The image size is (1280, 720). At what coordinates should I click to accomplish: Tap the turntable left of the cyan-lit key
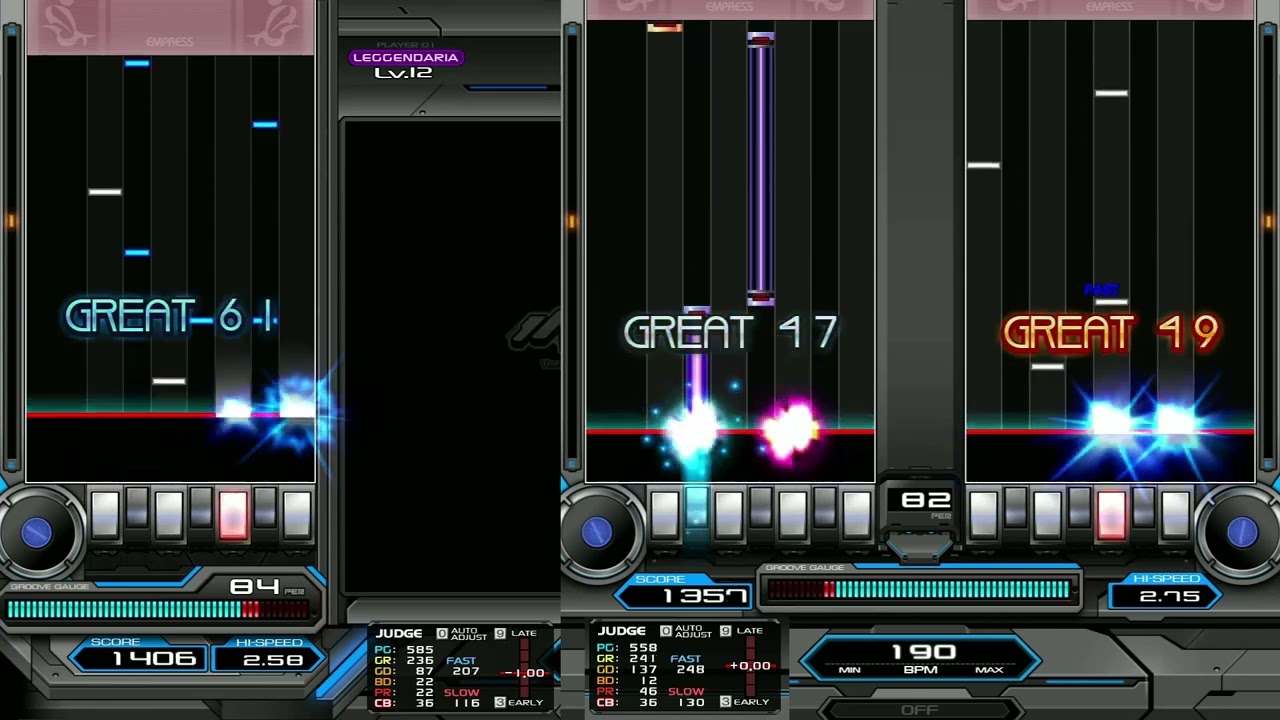click(x=597, y=532)
